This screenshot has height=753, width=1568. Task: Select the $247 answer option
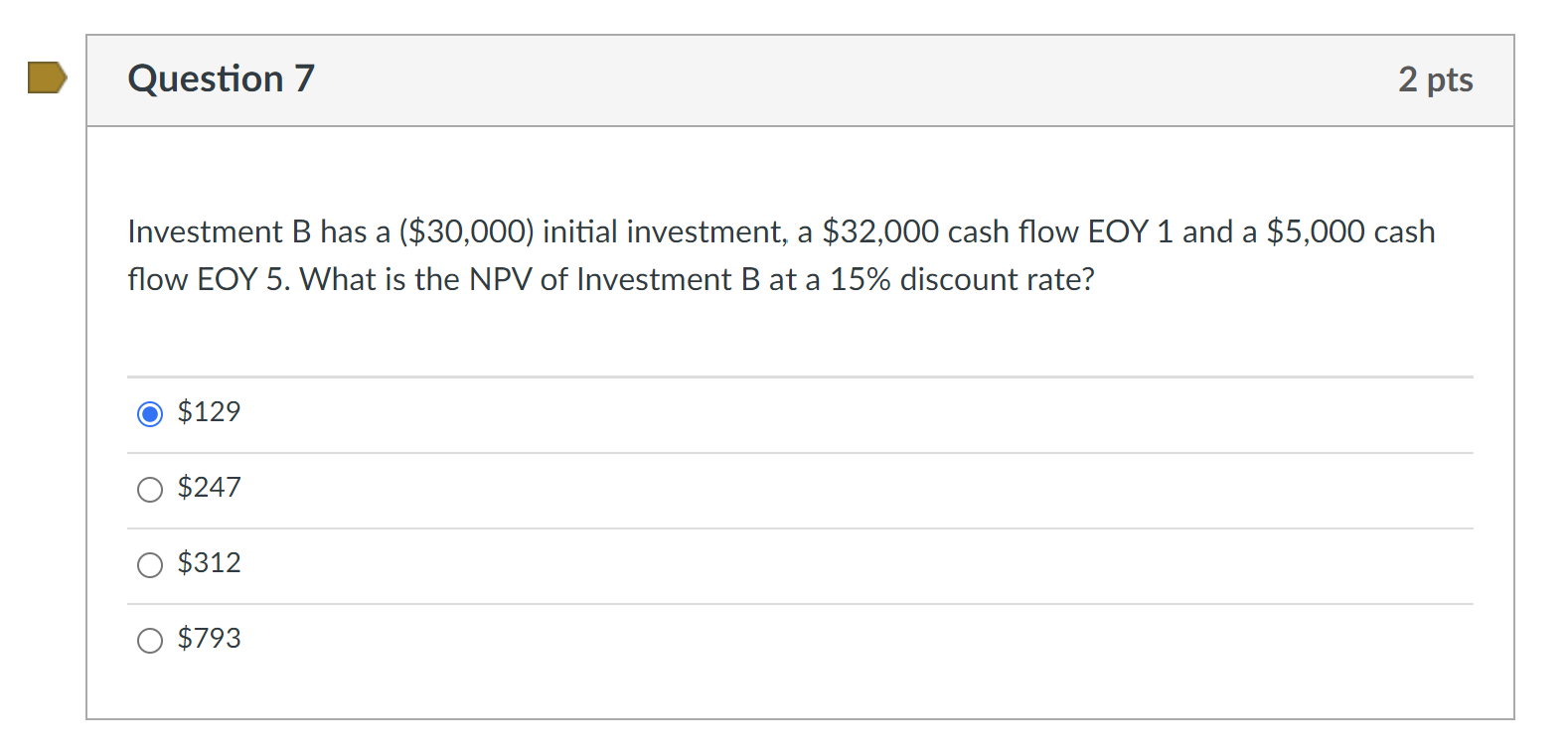tap(150, 489)
